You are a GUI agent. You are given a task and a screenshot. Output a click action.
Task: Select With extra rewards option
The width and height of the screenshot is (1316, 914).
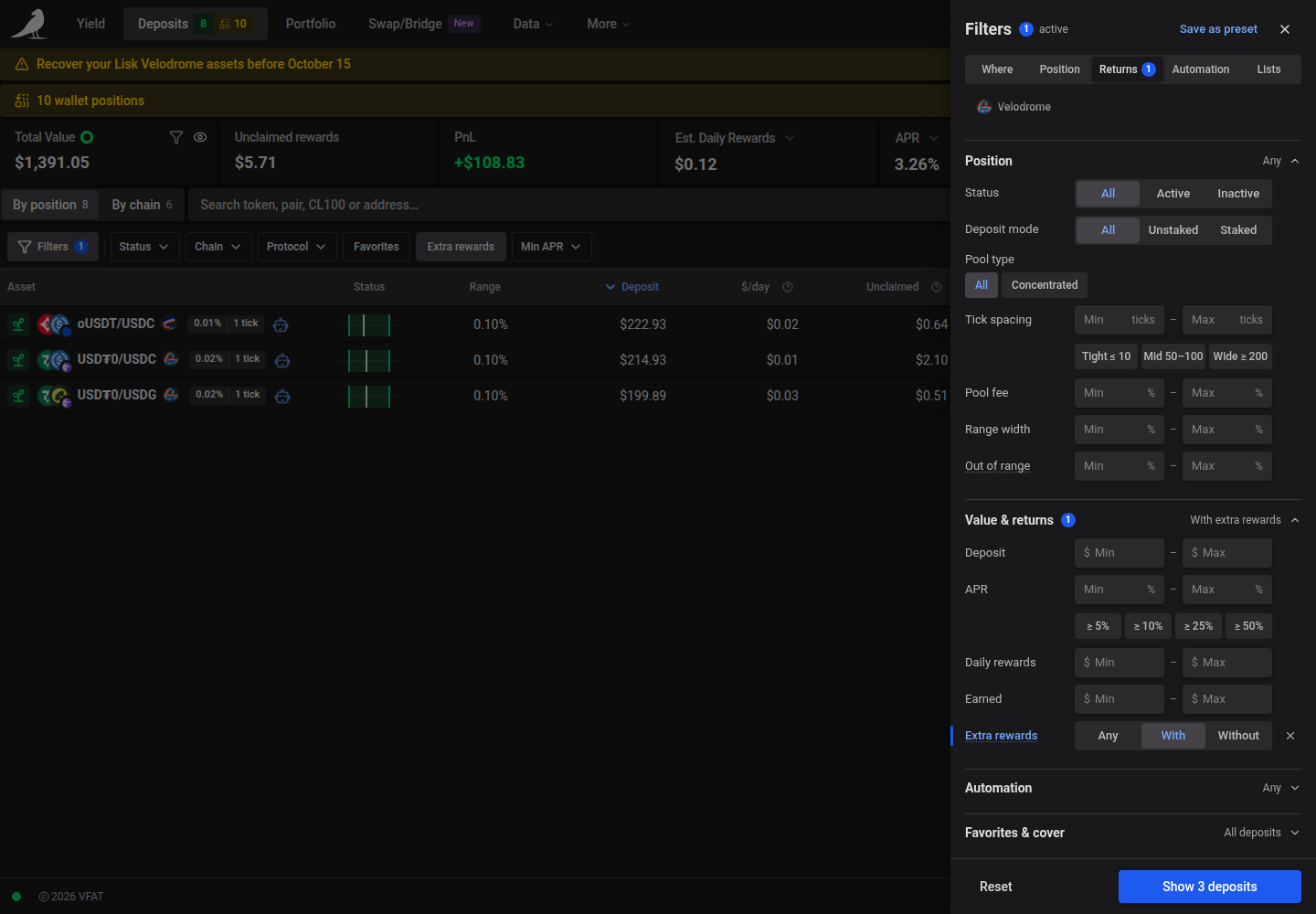click(x=1173, y=736)
